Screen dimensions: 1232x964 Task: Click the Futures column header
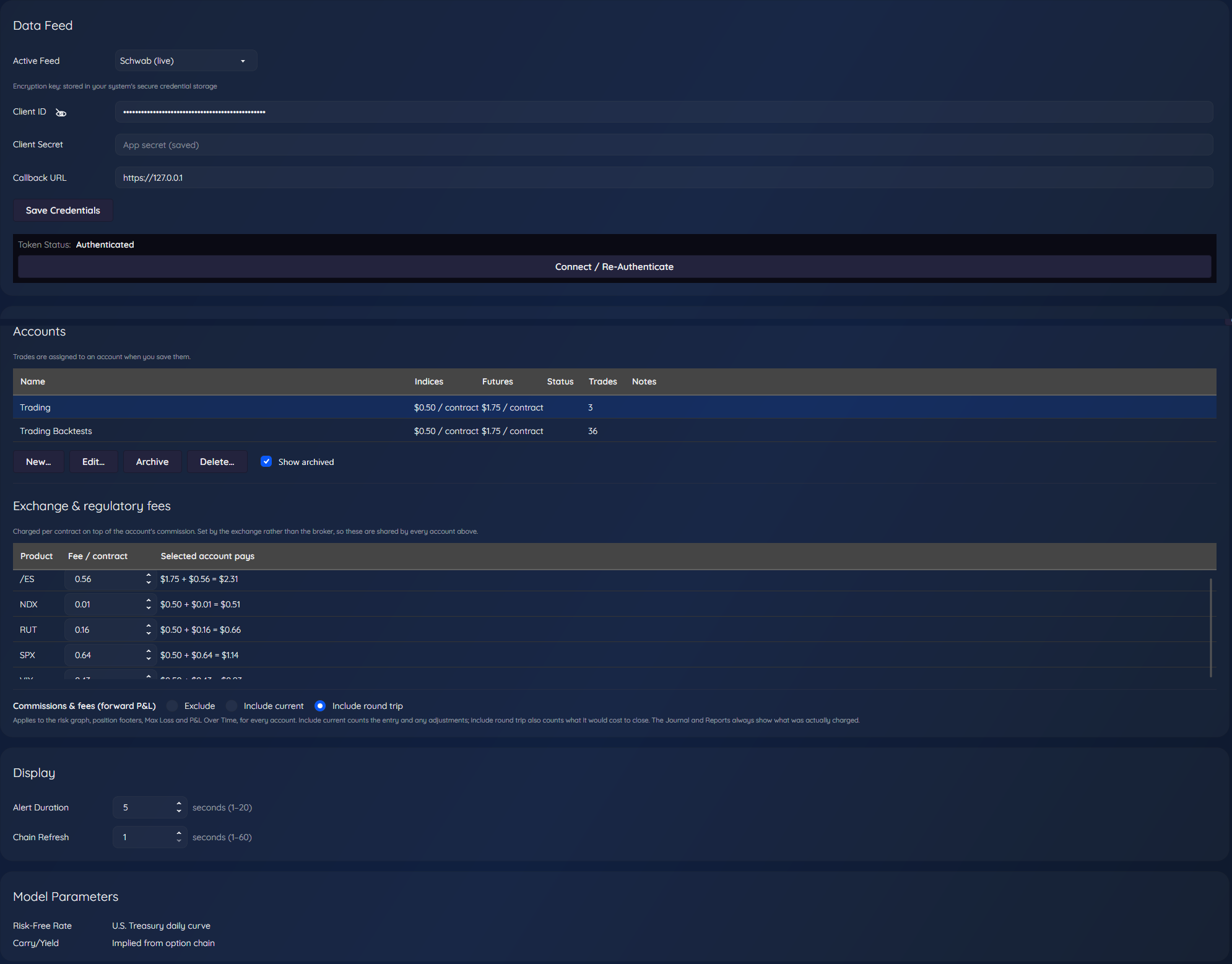[498, 381]
